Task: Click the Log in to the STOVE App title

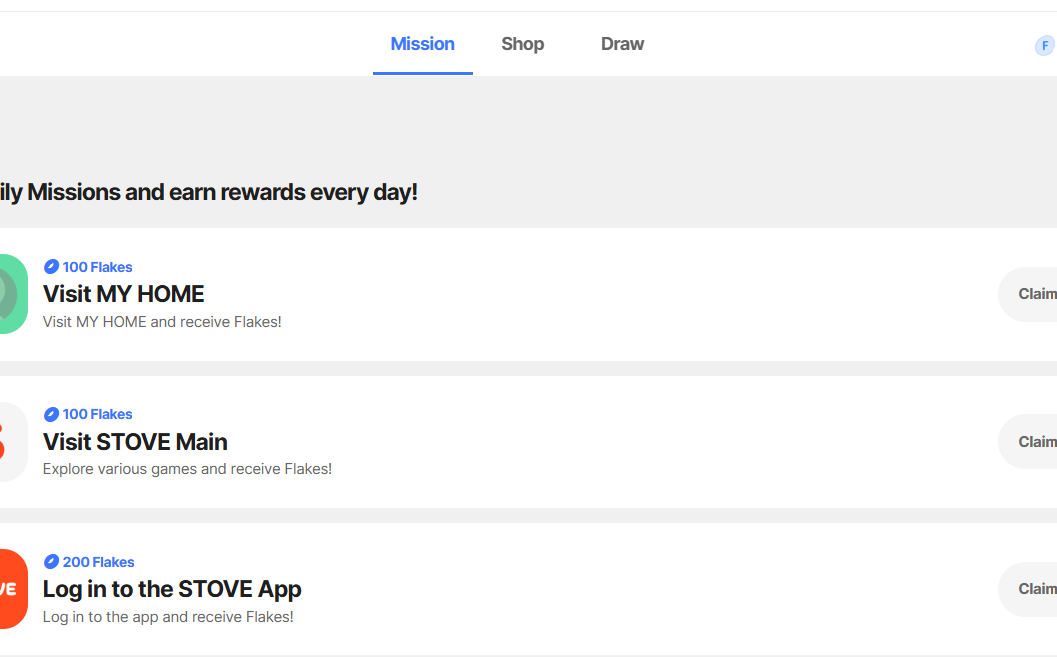Action: pyautogui.click(x=172, y=589)
